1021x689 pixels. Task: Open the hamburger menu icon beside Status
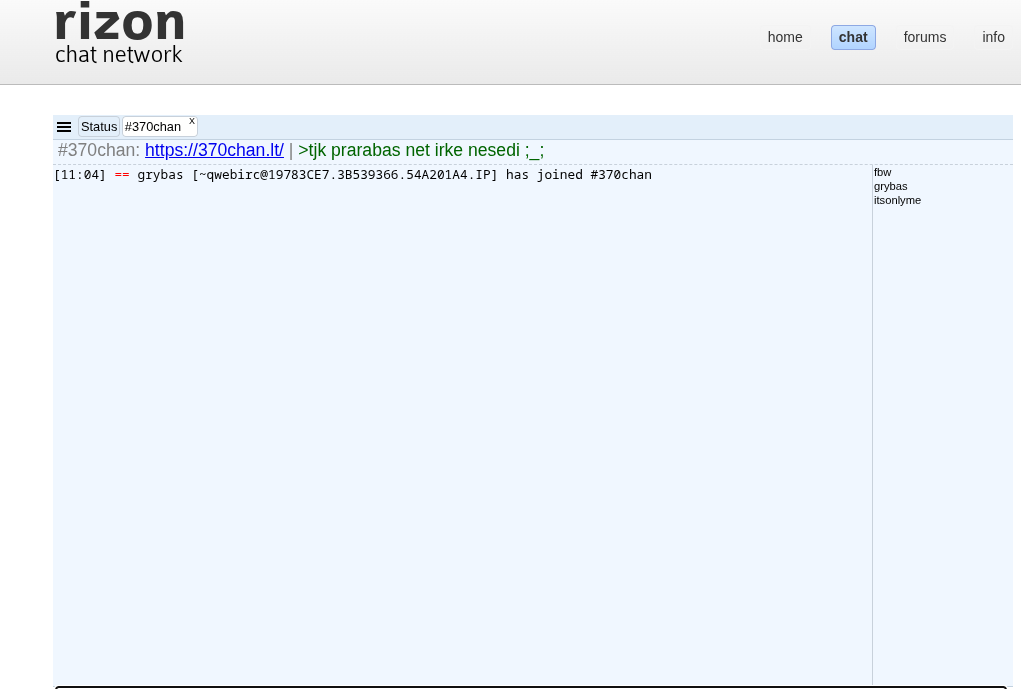pyautogui.click(x=64, y=127)
